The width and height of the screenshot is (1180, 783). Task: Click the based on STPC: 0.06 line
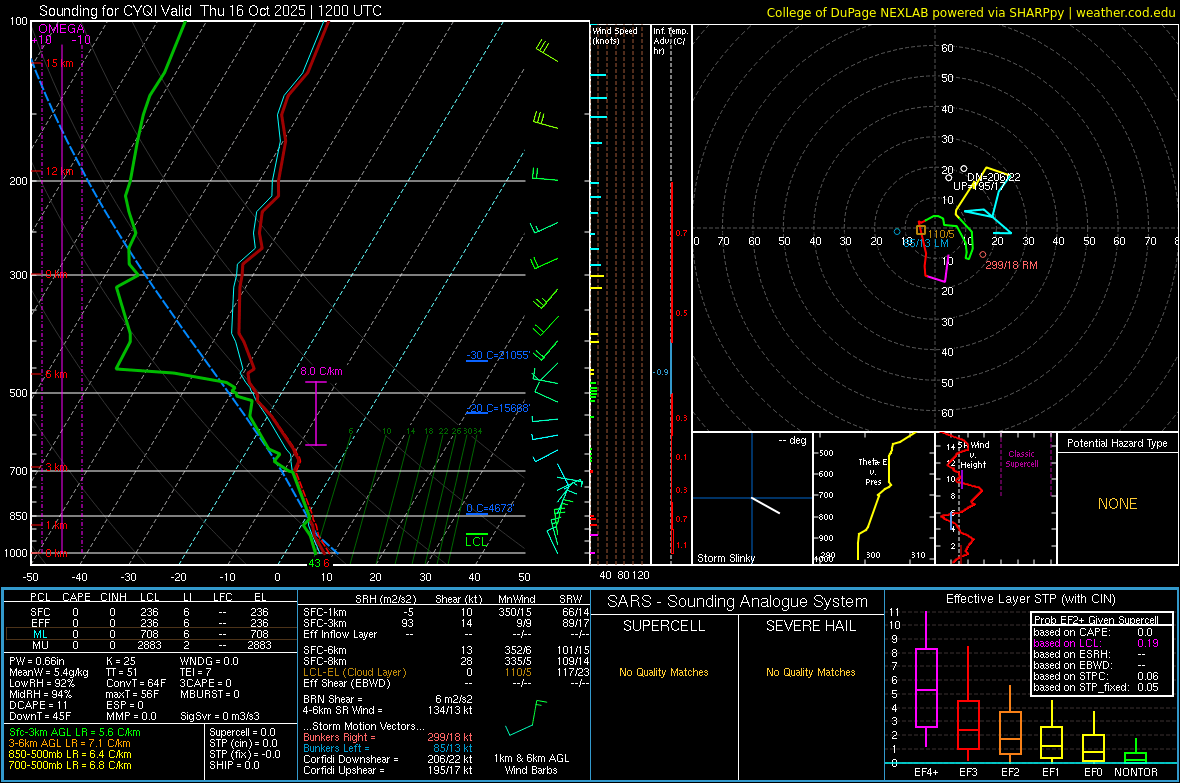pyautogui.click(x=1096, y=676)
